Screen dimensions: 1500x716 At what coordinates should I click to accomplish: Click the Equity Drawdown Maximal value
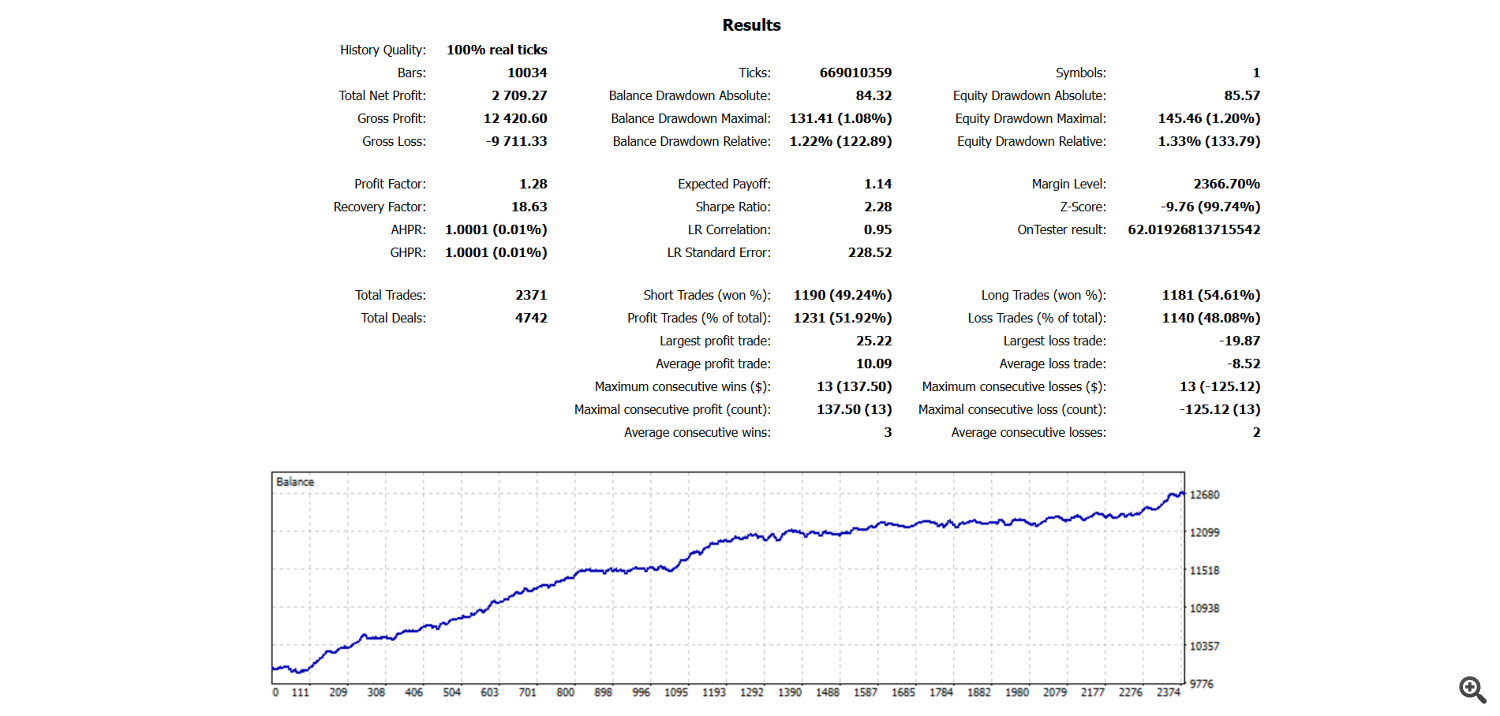tap(1209, 119)
